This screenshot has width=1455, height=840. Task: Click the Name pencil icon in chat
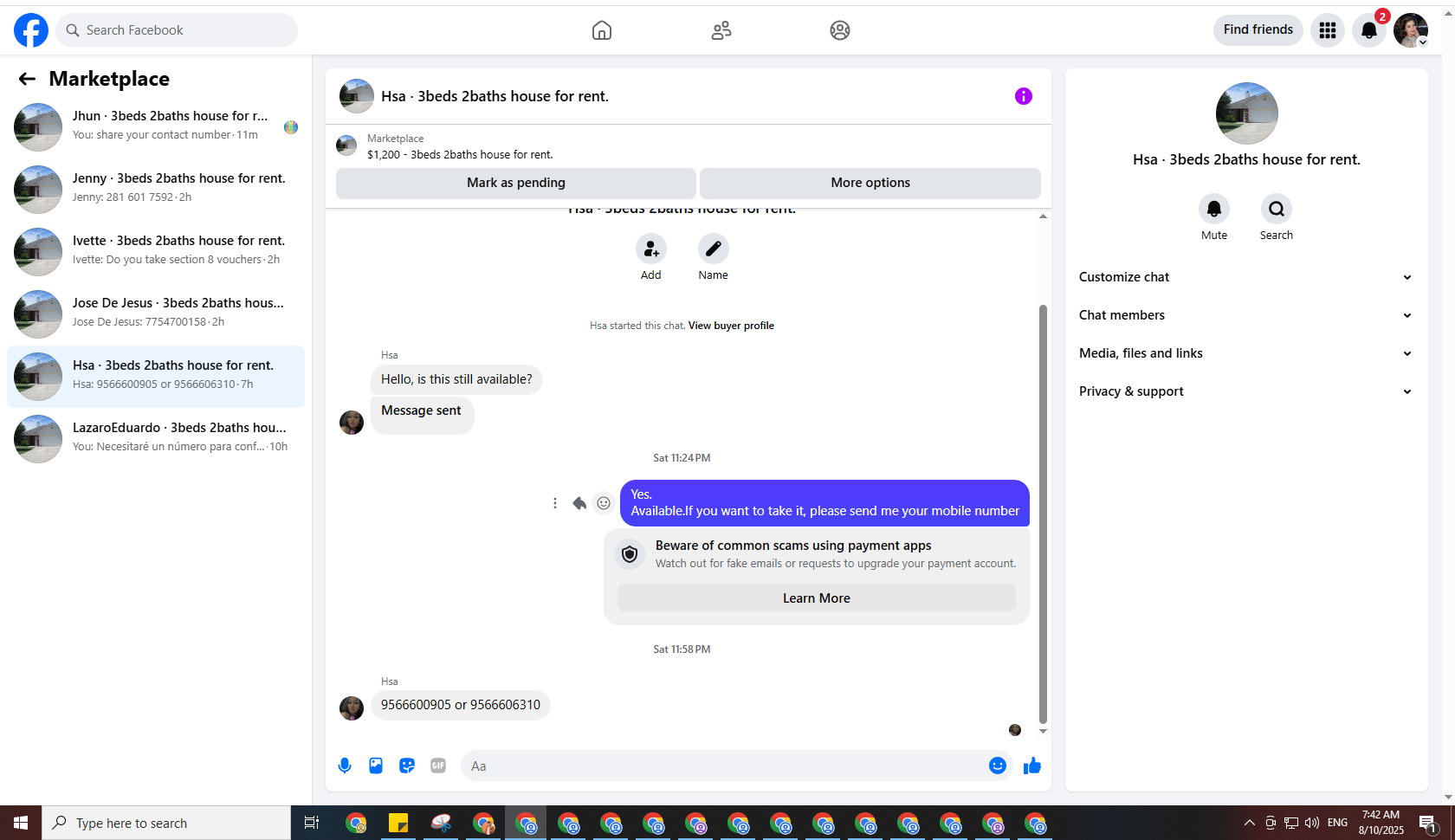(x=714, y=249)
